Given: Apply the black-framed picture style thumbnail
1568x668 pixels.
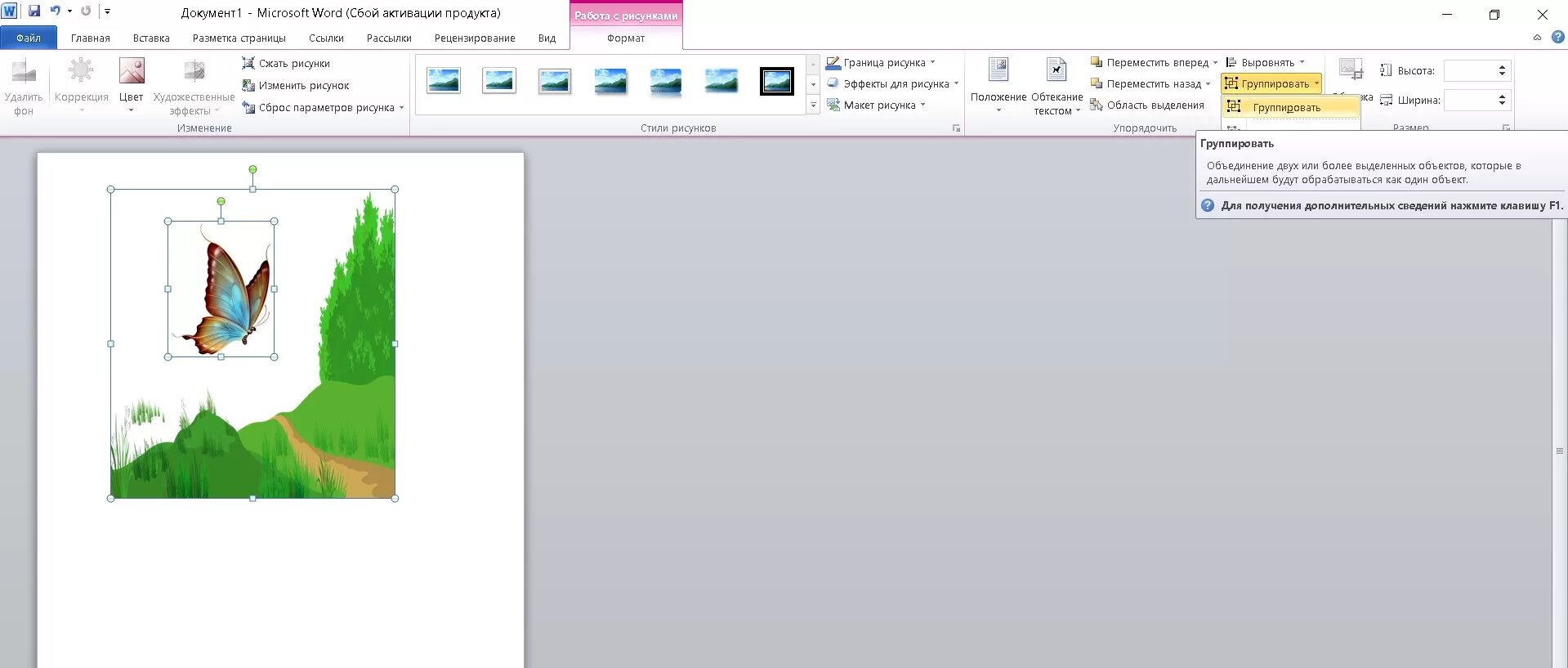Looking at the screenshot, I should [x=777, y=81].
